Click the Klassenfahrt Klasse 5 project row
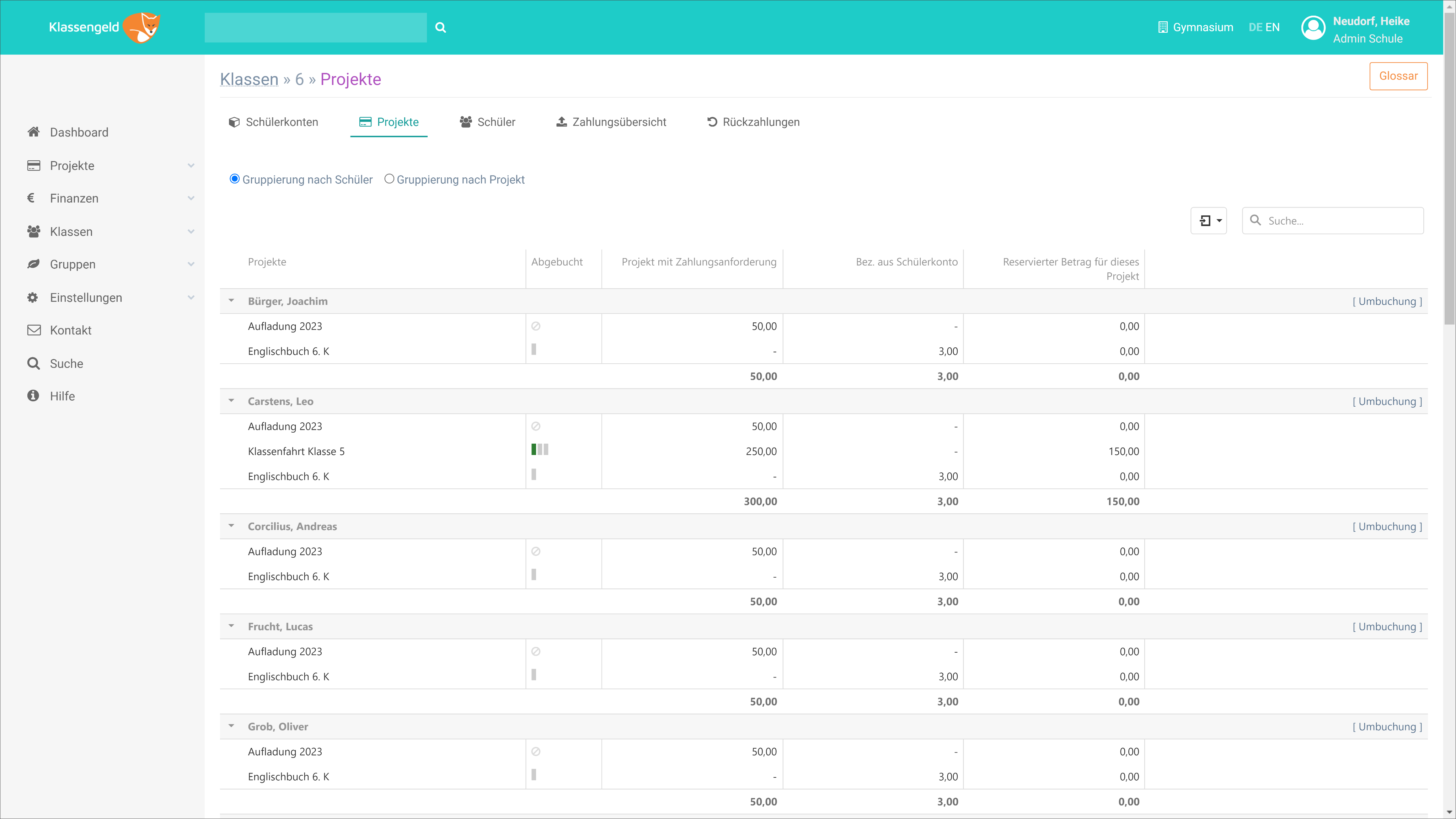The height and width of the screenshot is (819, 1456). pyautogui.click(x=824, y=451)
